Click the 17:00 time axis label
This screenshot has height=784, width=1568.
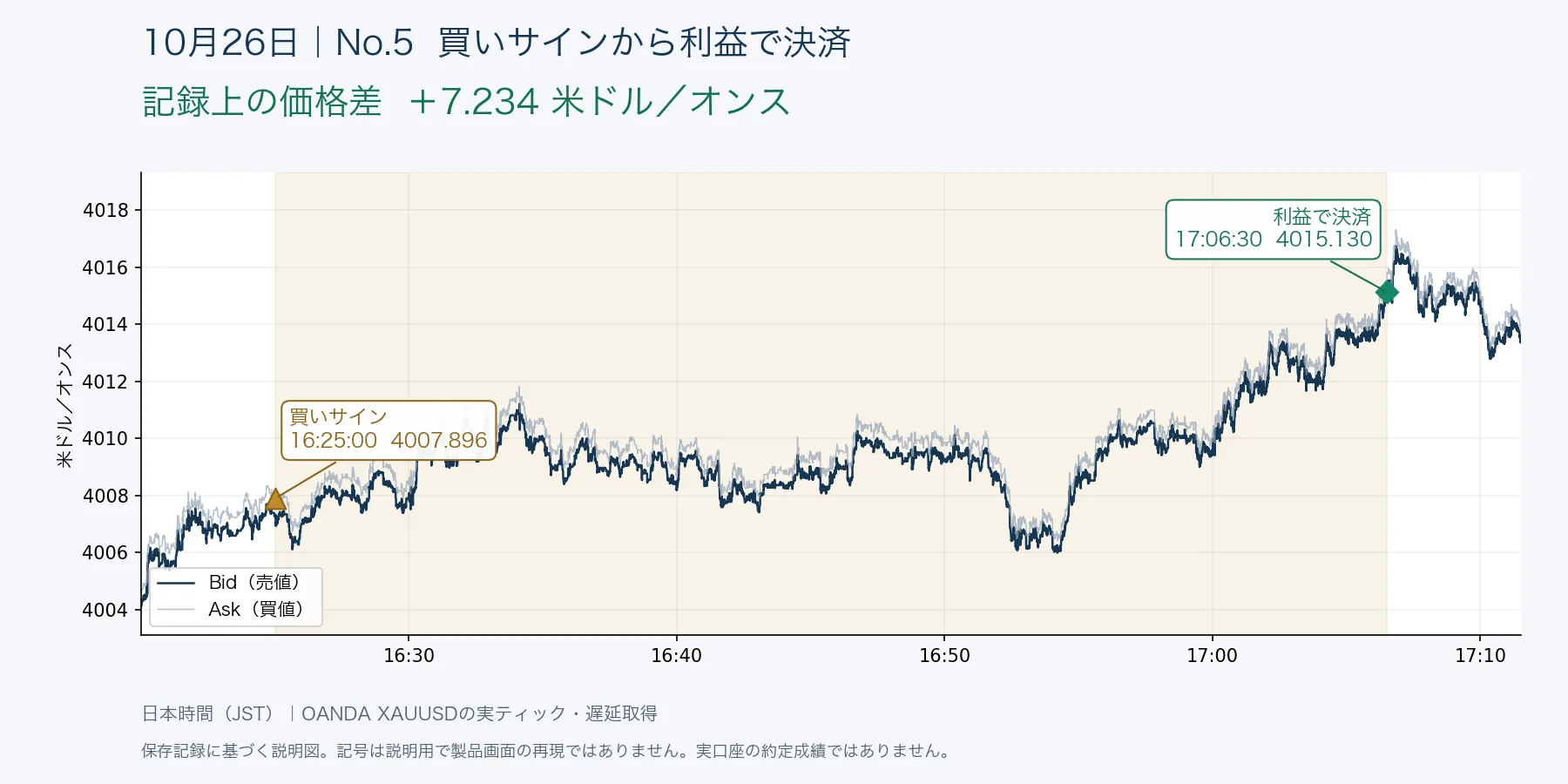(x=1212, y=656)
